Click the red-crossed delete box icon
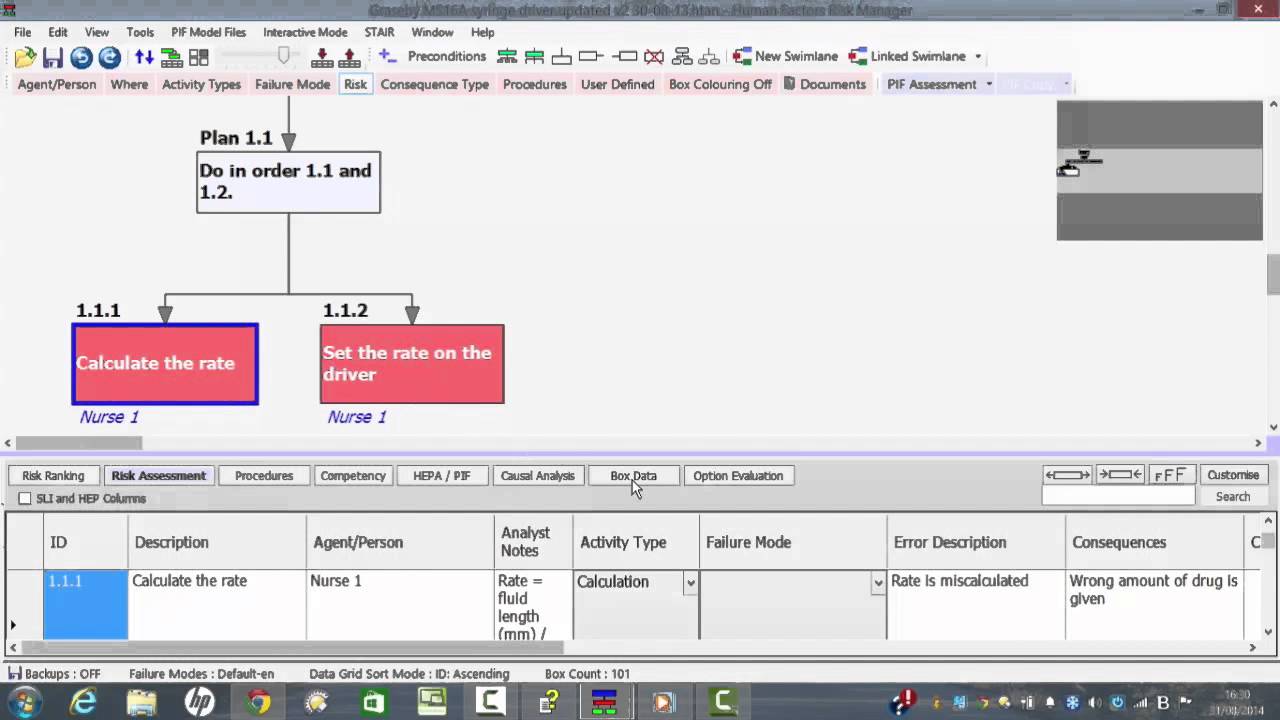Image resolution: width=1280 pixels, height=720 pixels. click(x=654, y=56)
